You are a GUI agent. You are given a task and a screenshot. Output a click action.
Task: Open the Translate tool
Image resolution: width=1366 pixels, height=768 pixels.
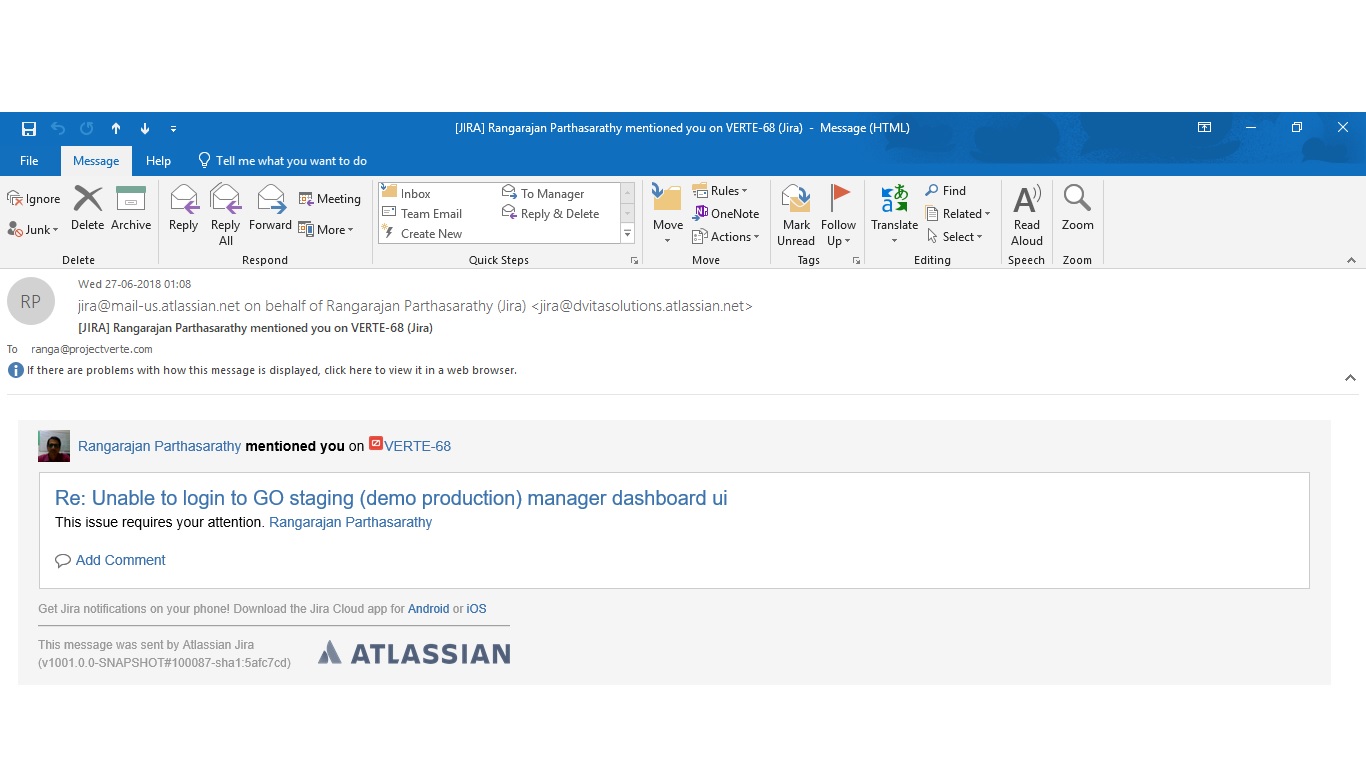(x=895, y=215)
